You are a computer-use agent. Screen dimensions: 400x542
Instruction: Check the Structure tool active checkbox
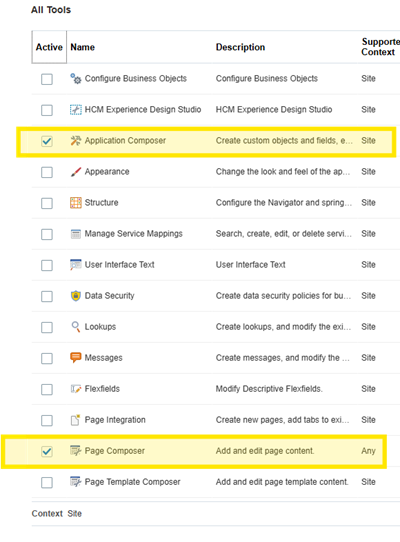tap(47, 203)
